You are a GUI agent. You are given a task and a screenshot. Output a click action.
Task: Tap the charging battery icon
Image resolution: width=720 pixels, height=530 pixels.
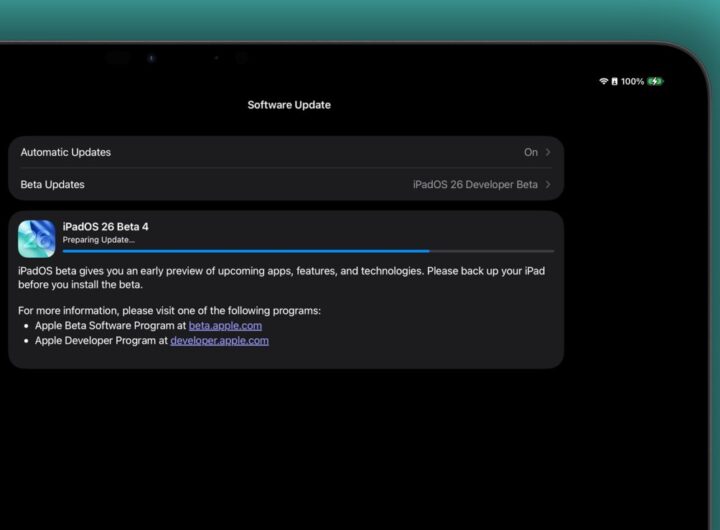click(x=655, y=81)
